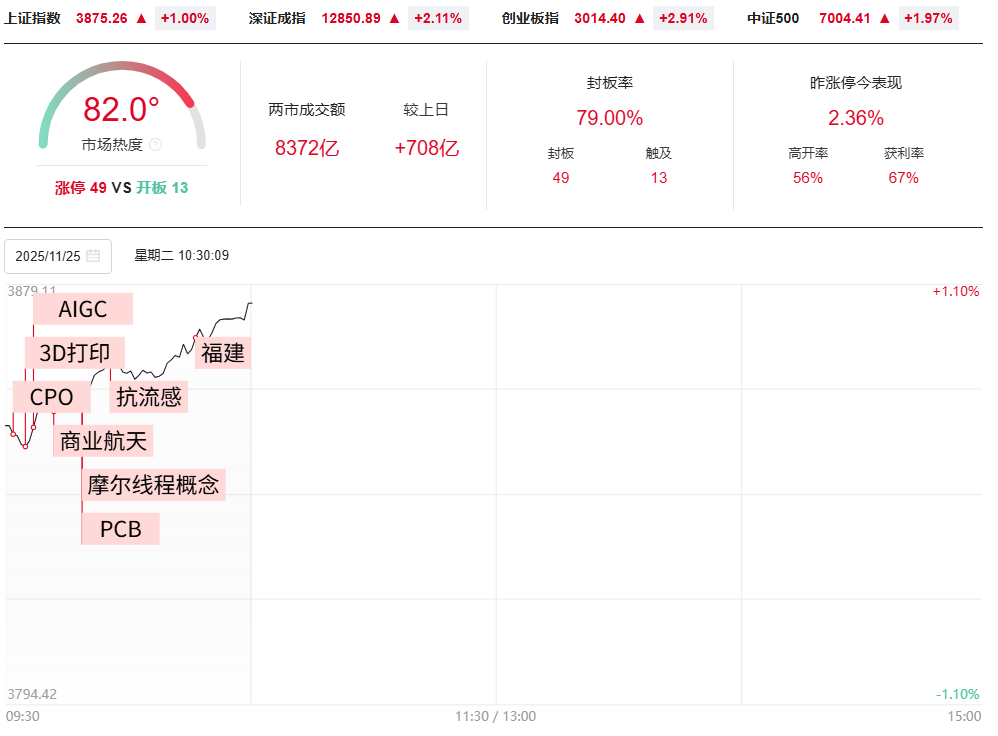This screenshot has width=998, height=736.
Task: Click the 82.0° market heat gauge
Action: (121, 110)
